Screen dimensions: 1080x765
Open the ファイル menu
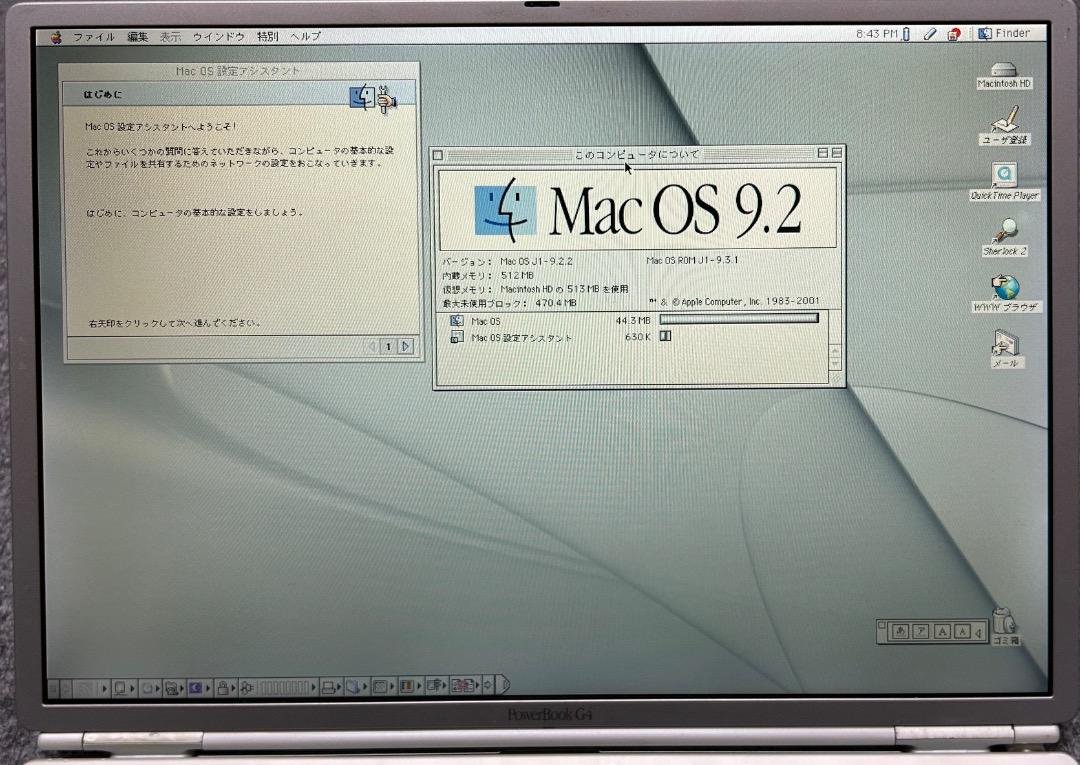(94, 36)
